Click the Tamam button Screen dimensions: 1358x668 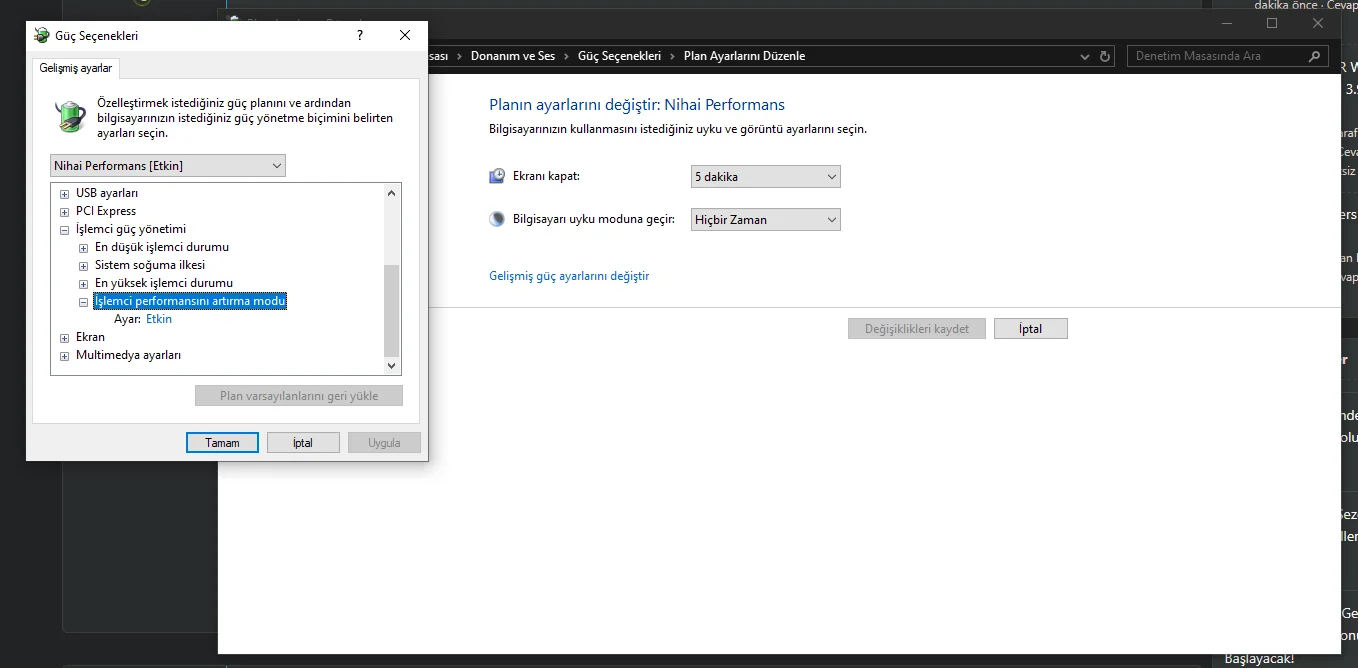coord(222,442)
